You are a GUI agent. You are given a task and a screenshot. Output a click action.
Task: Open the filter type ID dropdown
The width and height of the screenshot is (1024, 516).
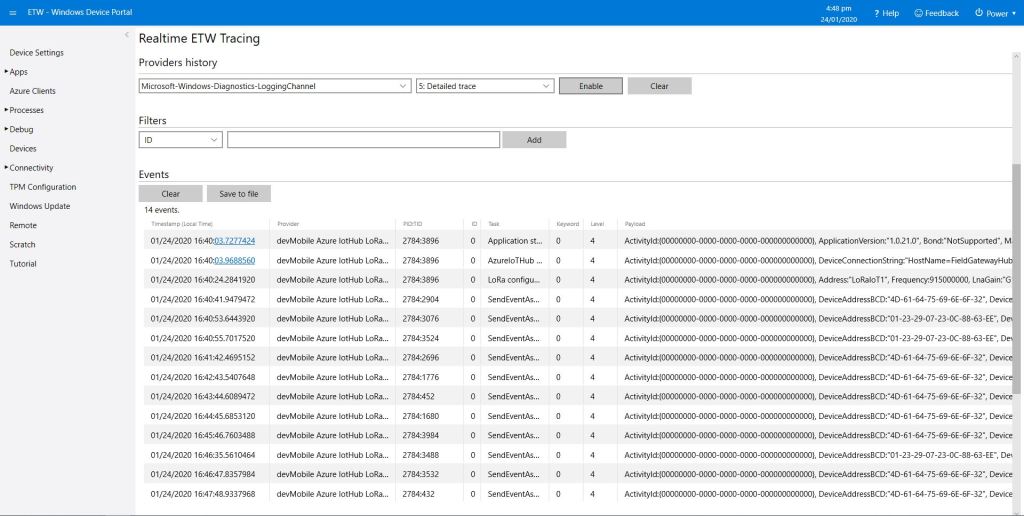coord(179,140)
